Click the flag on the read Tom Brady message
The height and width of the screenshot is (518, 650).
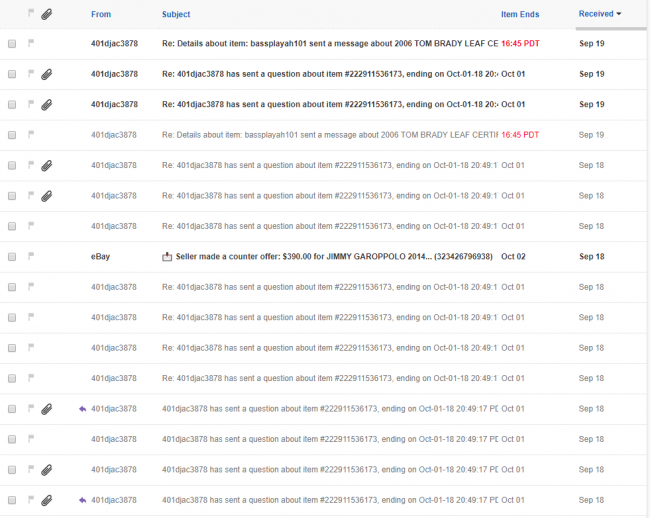coord(31,135)
